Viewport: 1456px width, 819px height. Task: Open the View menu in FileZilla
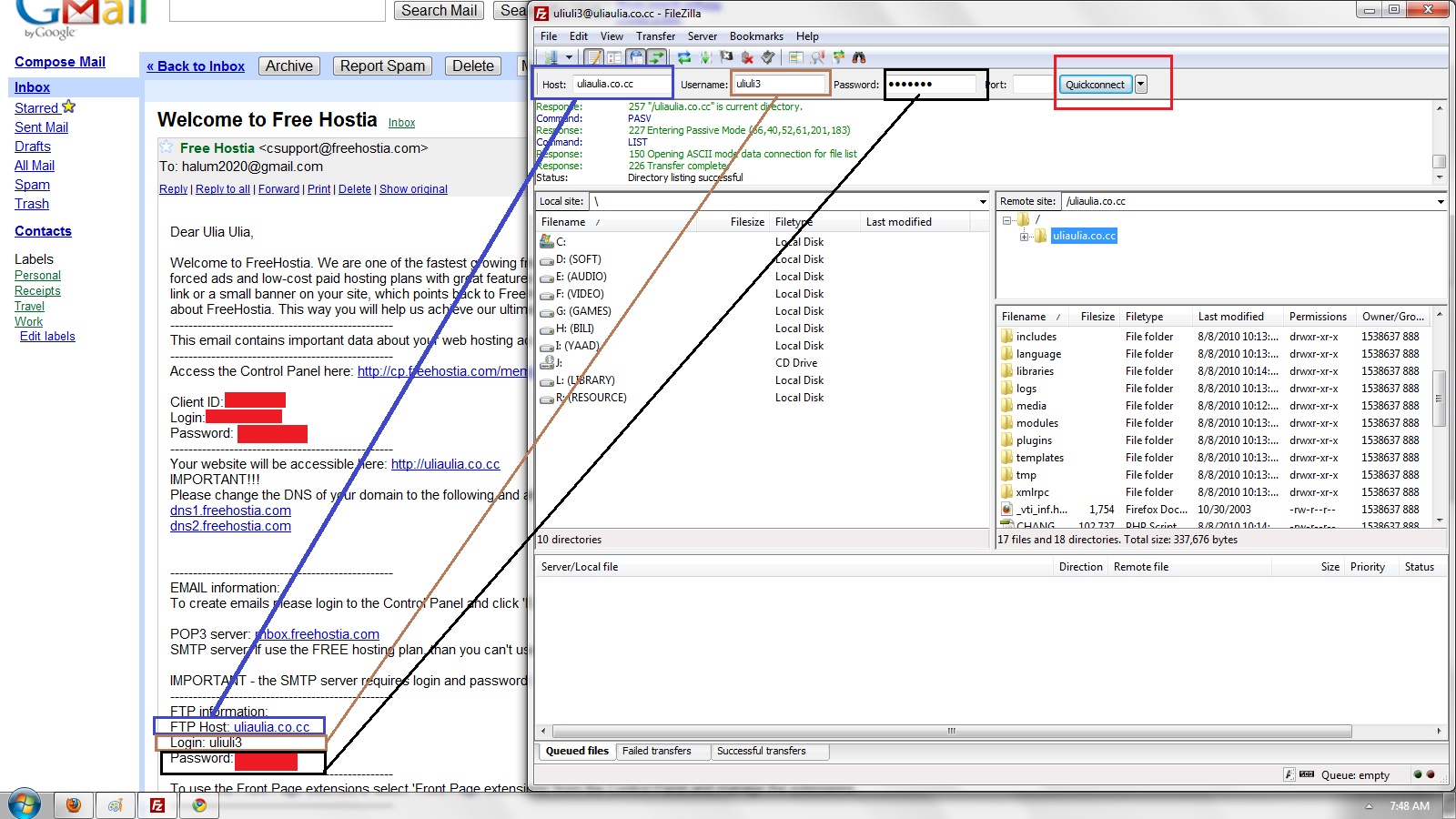point(612,36)
